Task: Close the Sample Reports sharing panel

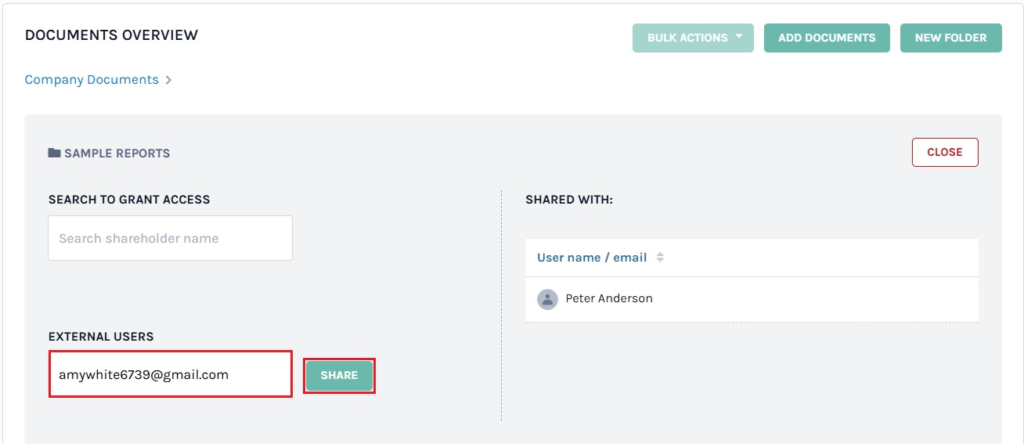Action: coord(944,152)
